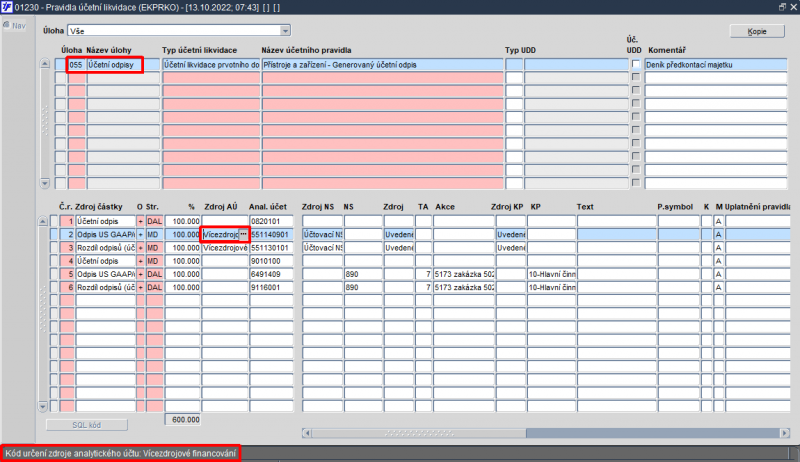Click the lower table scroll-down arrow

43,406
